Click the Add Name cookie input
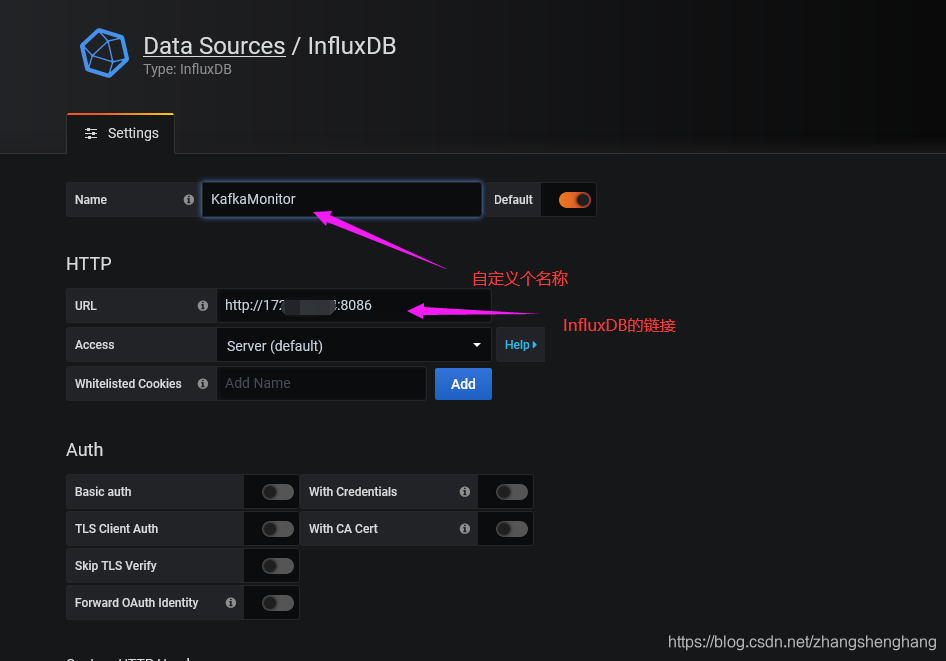The height and width of the screenshot is (661, 946). [321, 383]
